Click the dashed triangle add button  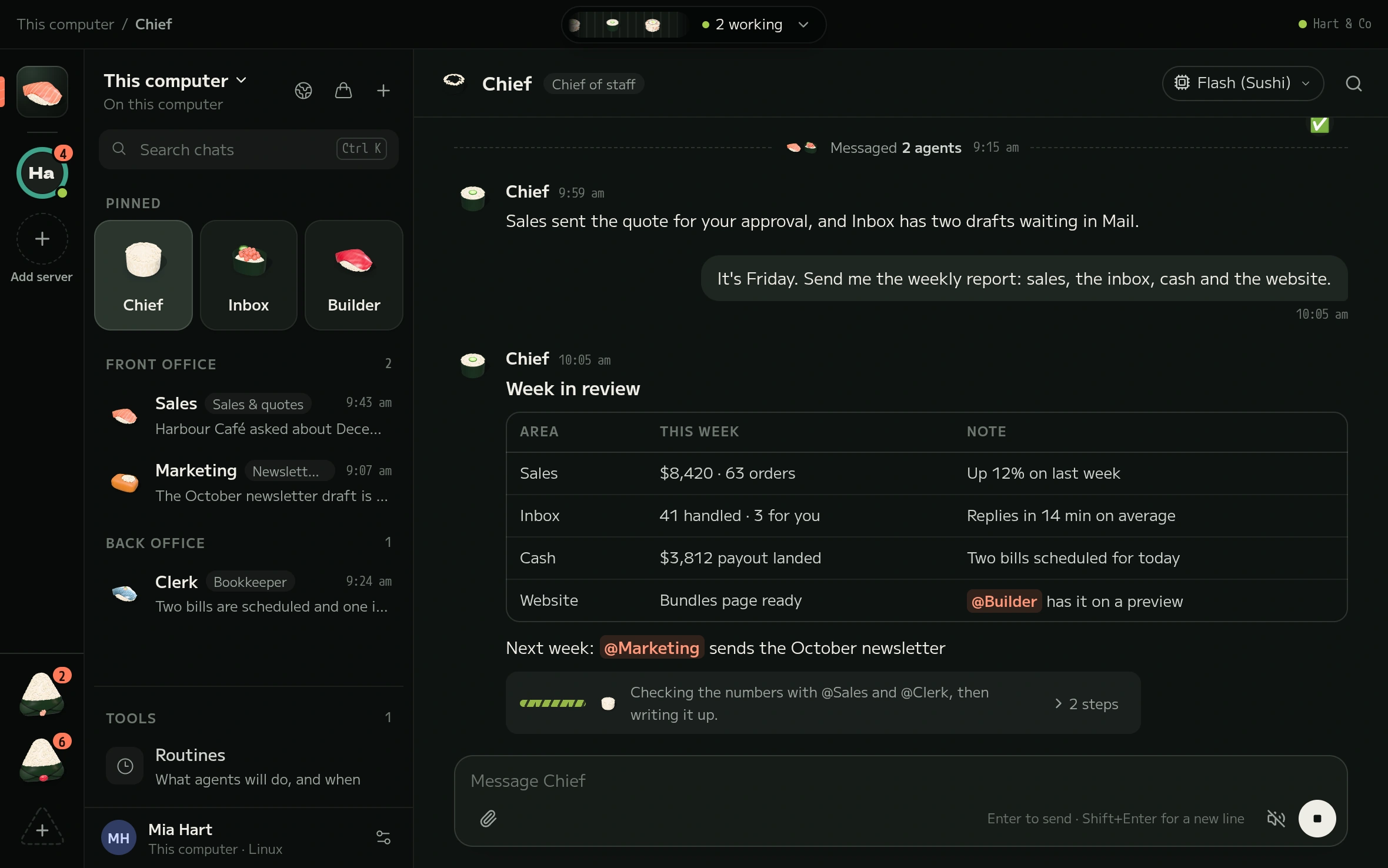42,828
